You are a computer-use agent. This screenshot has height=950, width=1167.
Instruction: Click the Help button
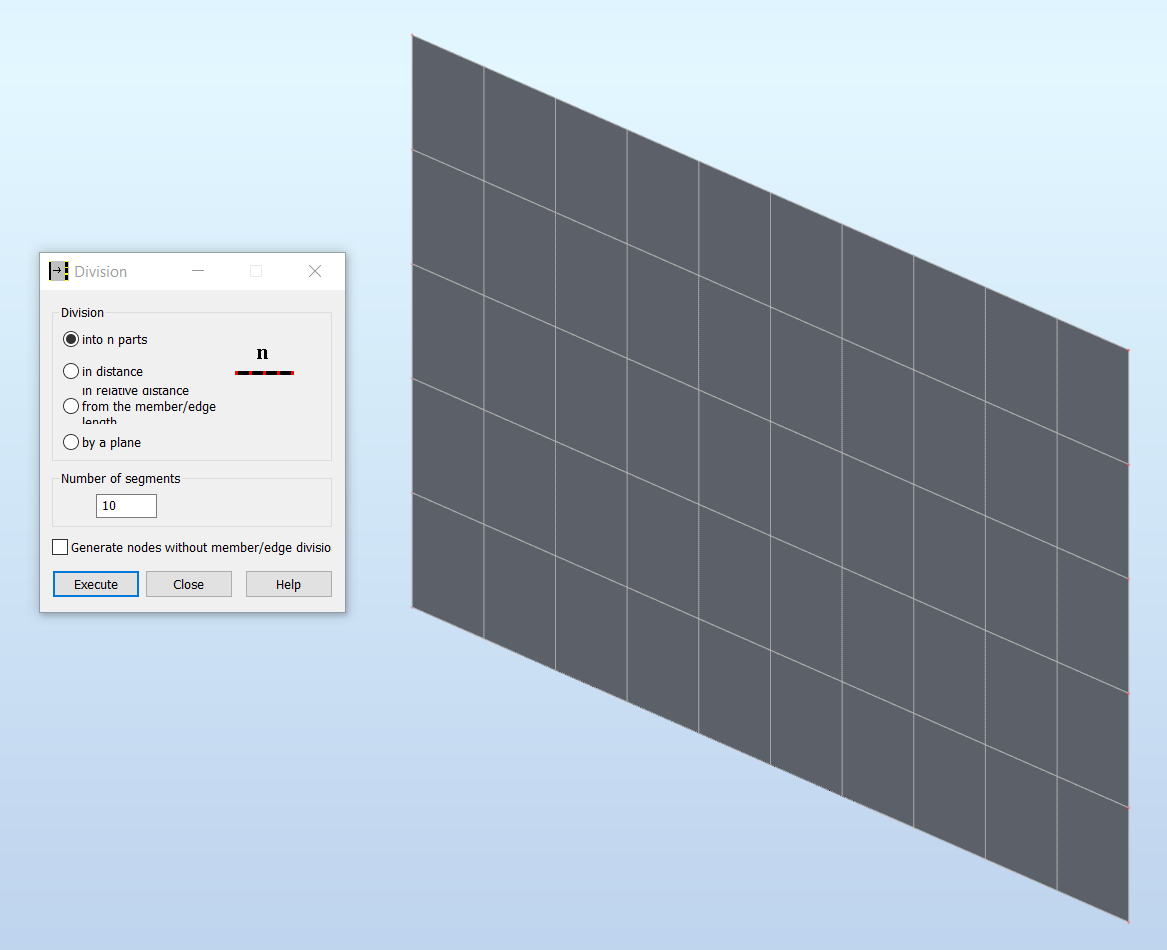coord(288,584)
